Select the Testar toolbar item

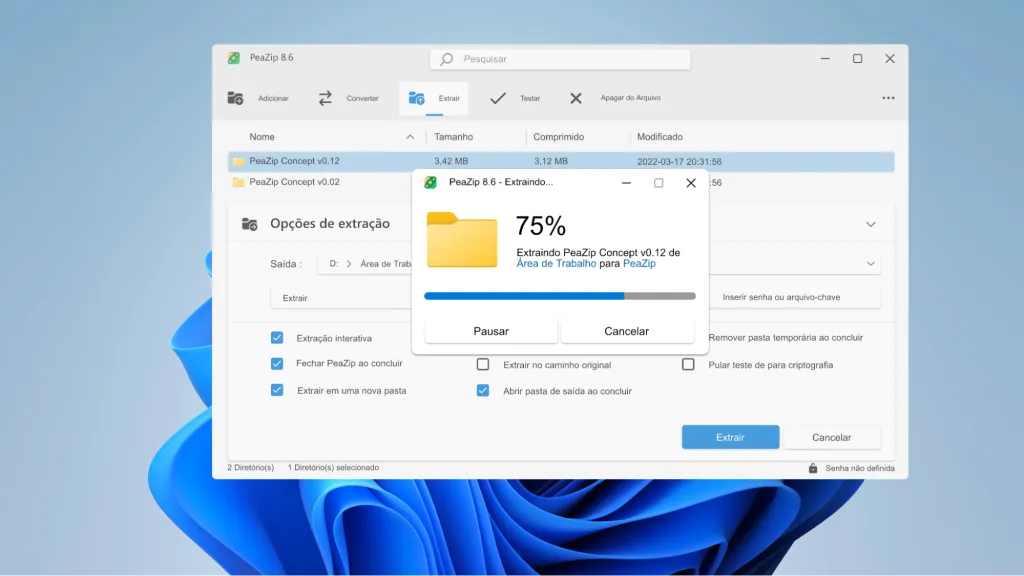pos(516,98)
